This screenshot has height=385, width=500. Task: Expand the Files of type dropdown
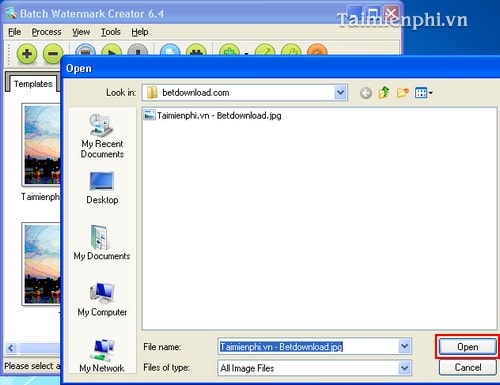(x=404, y=368)
